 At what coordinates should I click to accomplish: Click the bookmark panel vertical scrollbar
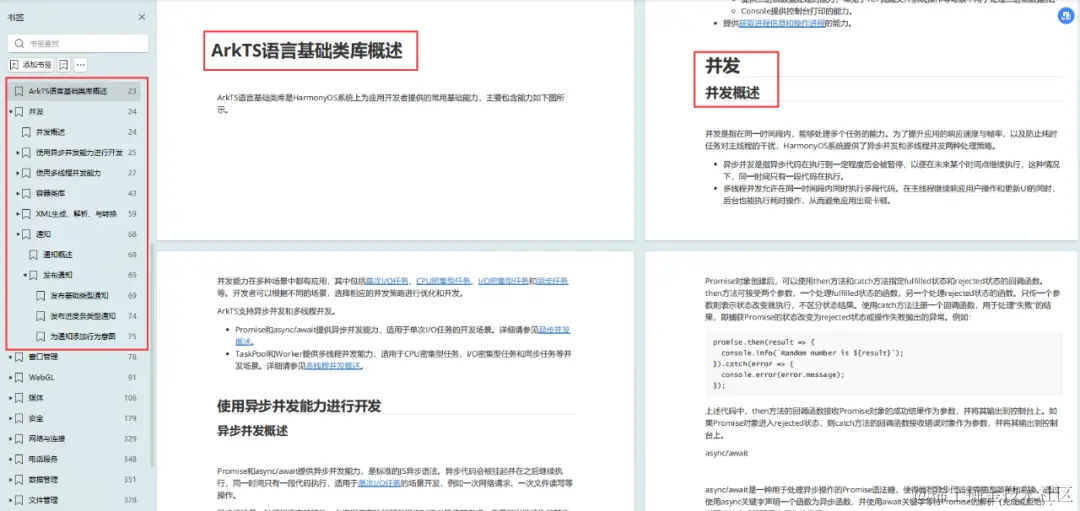pyautogui.click(x=152, y=355)
